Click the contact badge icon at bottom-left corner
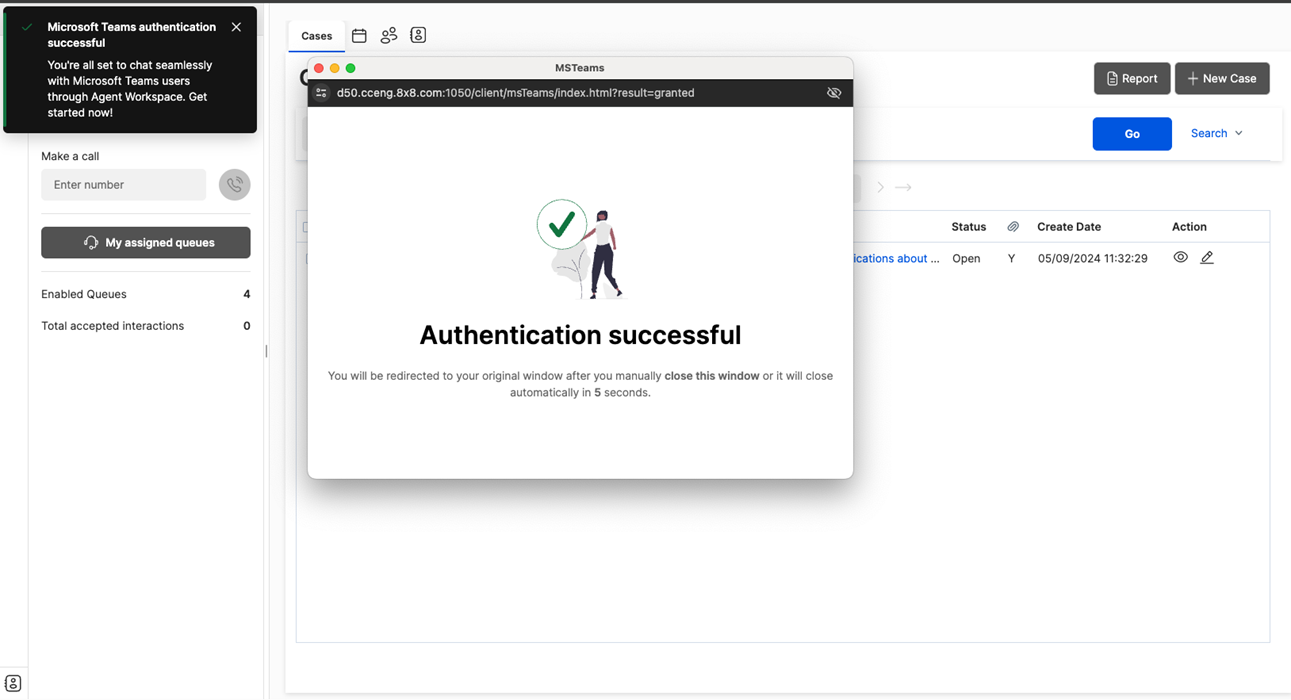This screenshot has width=1291, height=700. pos(13,684)
